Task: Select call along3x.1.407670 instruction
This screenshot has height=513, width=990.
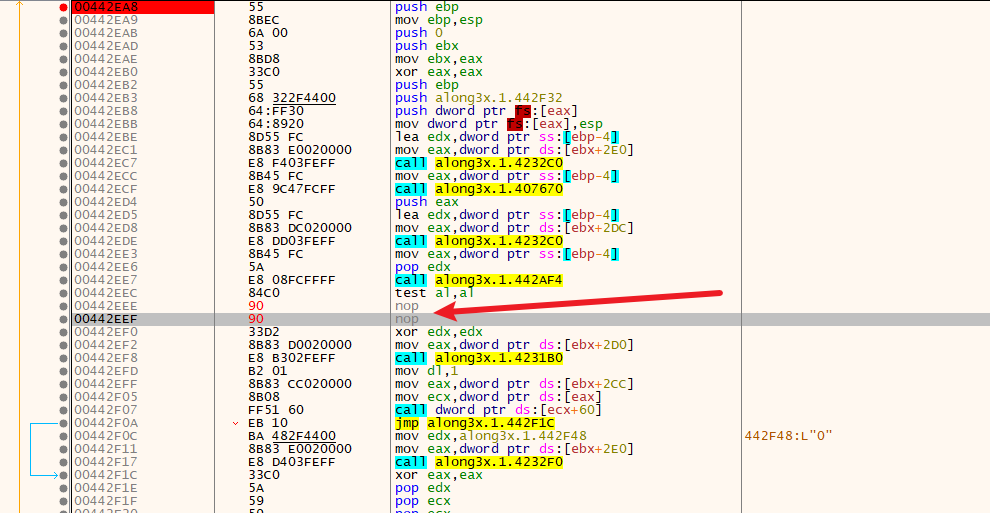Action: click(x=479, y=189)
